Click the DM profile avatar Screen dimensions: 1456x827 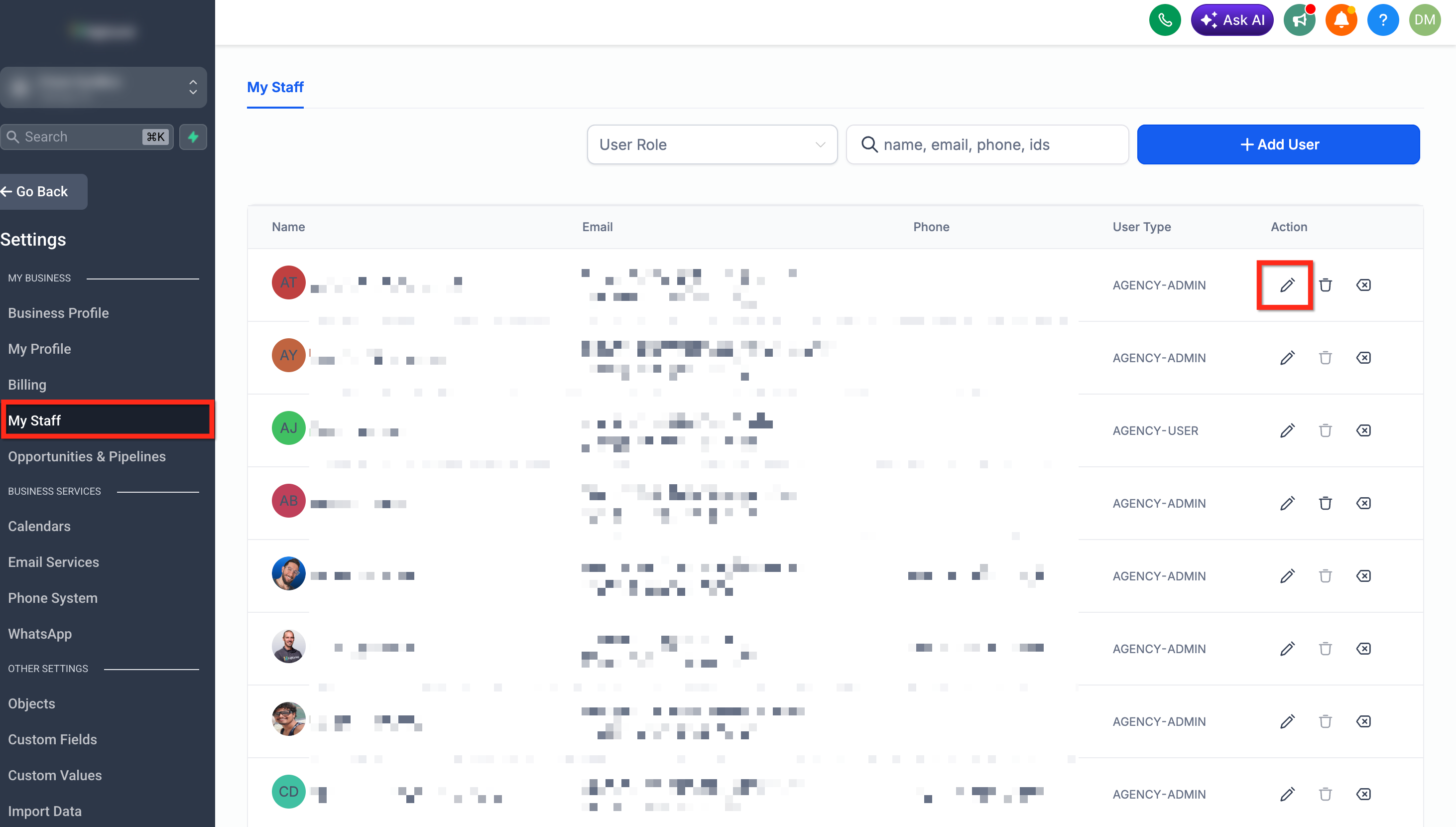(1425, 20)
